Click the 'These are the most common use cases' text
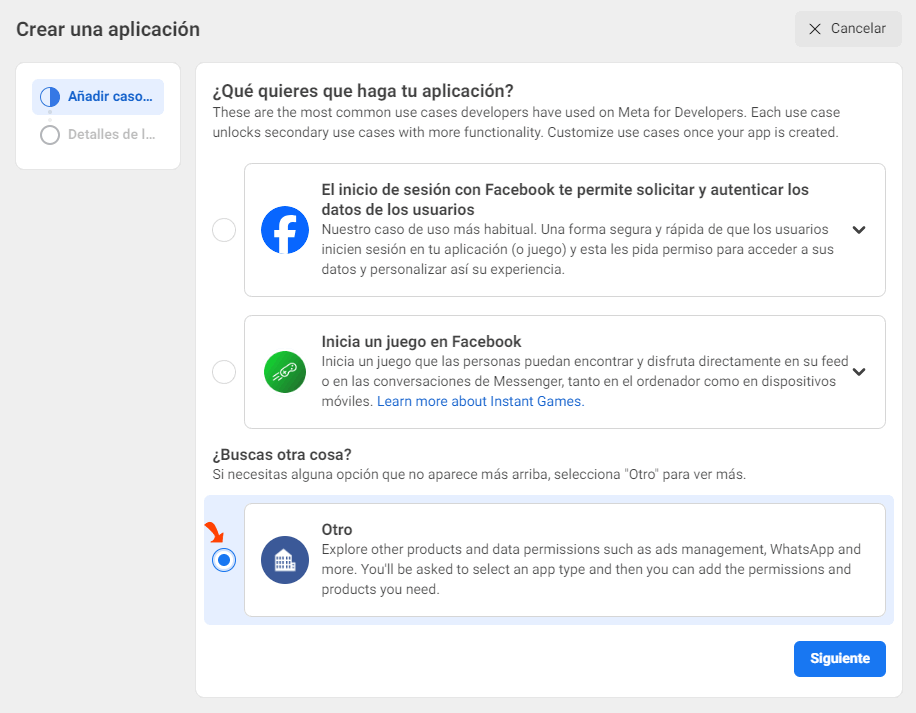The width and height of the screenshot is (916, 713). [526, 122]
